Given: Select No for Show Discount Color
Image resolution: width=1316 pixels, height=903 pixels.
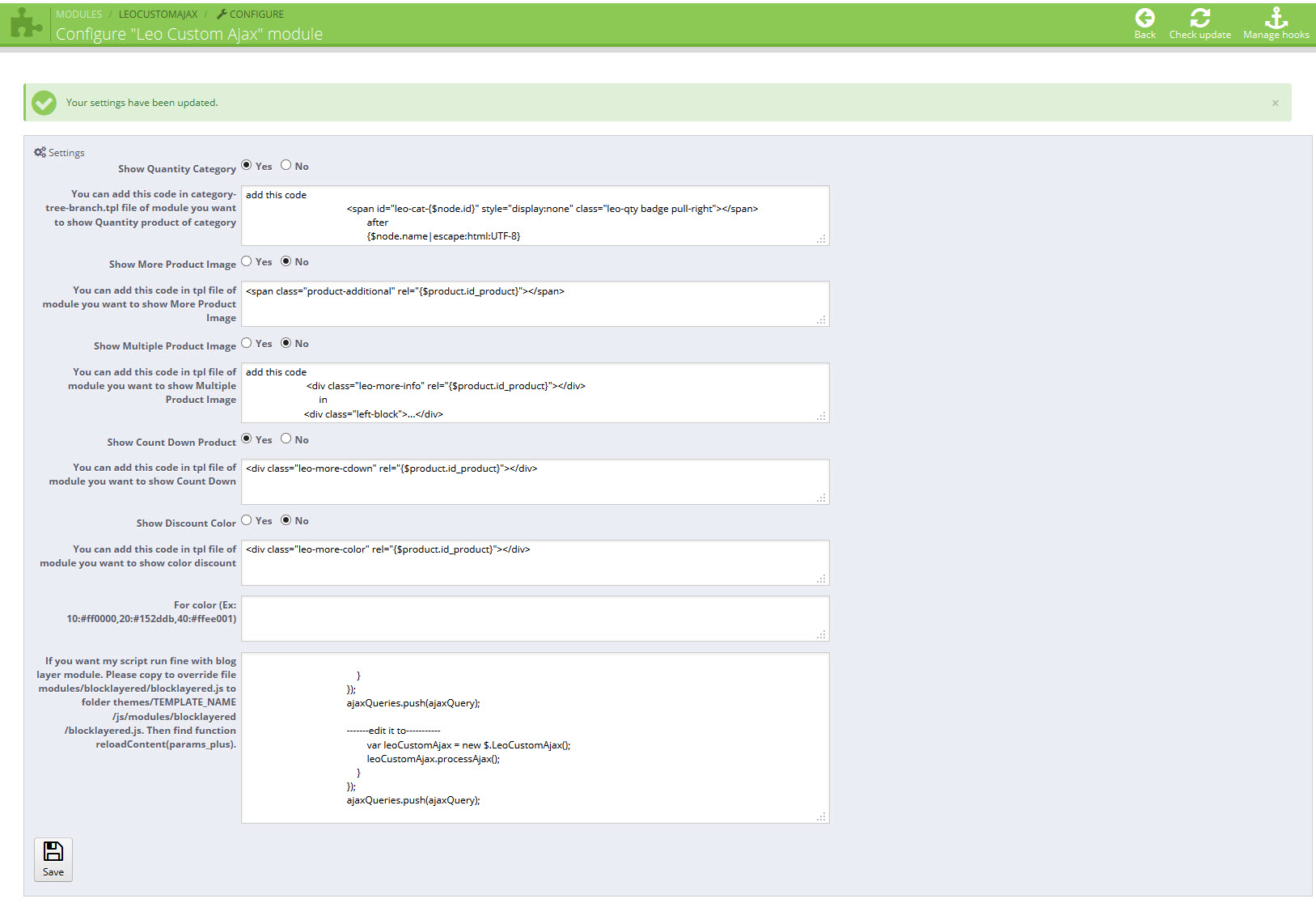Looking at the screenshot, I should point(286,520).
